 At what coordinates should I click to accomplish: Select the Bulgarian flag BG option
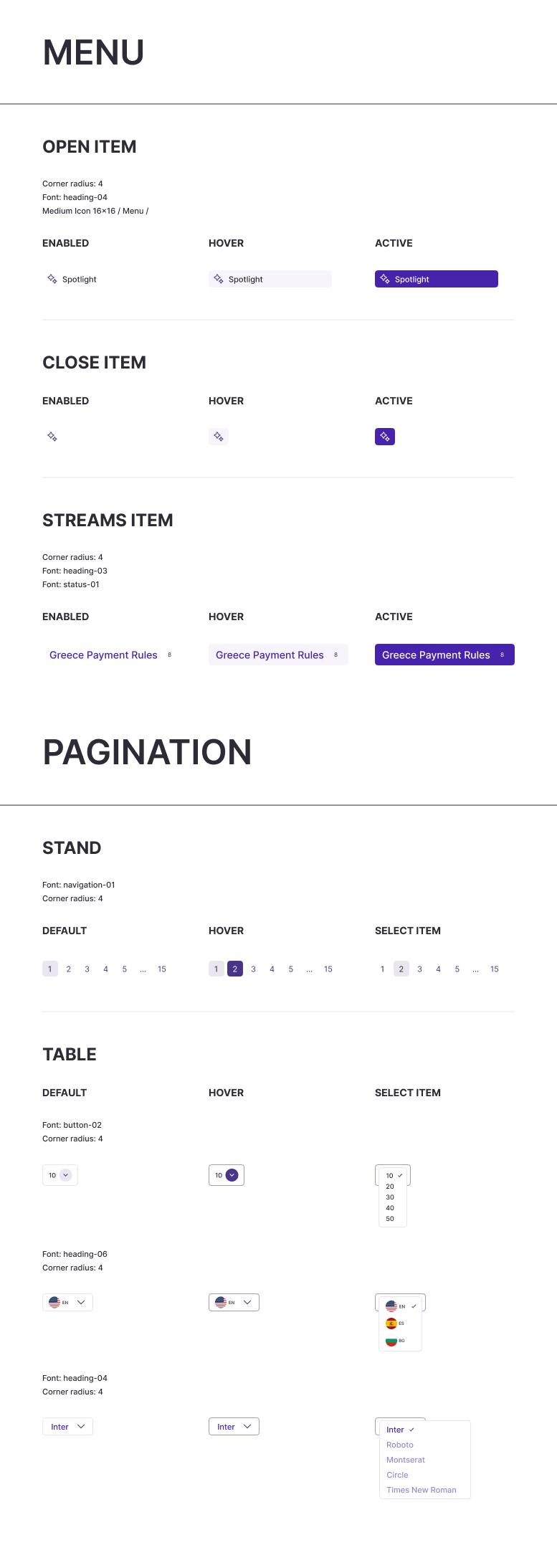[x=395, y=1341]
